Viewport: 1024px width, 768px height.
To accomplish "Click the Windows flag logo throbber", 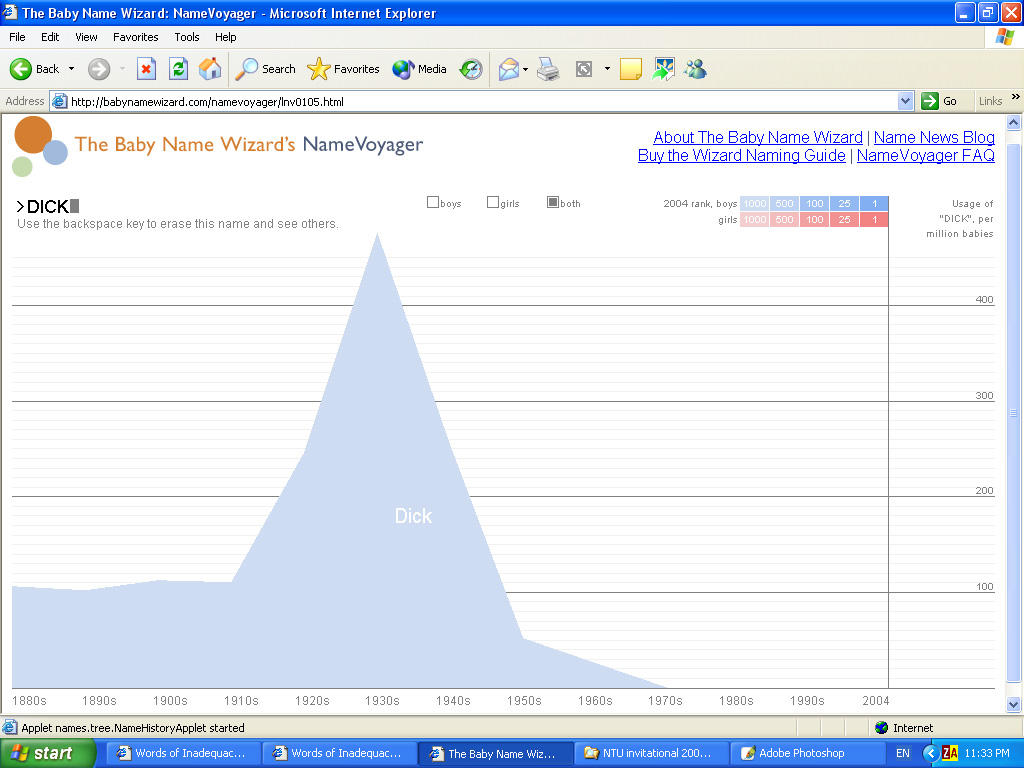I will [x=1004, y=37].
